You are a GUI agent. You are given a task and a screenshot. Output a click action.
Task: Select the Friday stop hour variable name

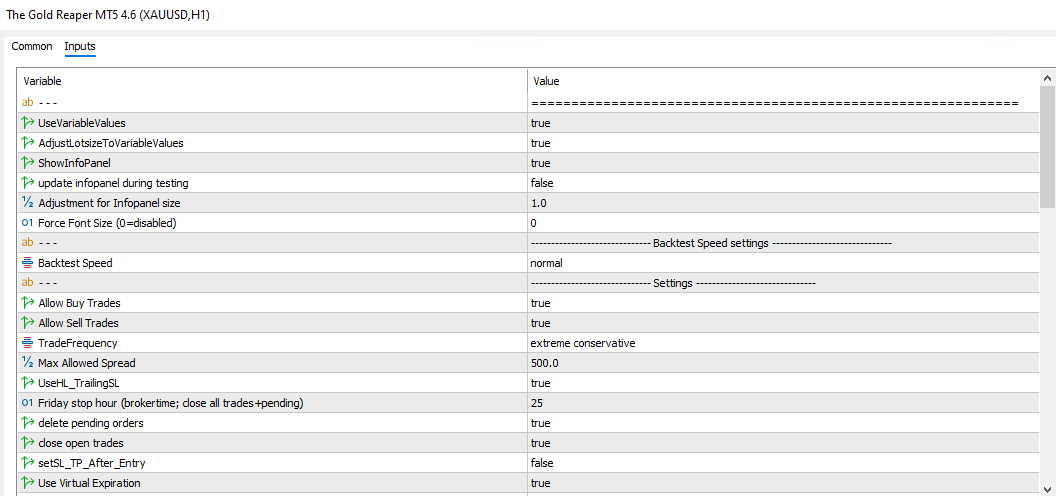pos(171,403)
